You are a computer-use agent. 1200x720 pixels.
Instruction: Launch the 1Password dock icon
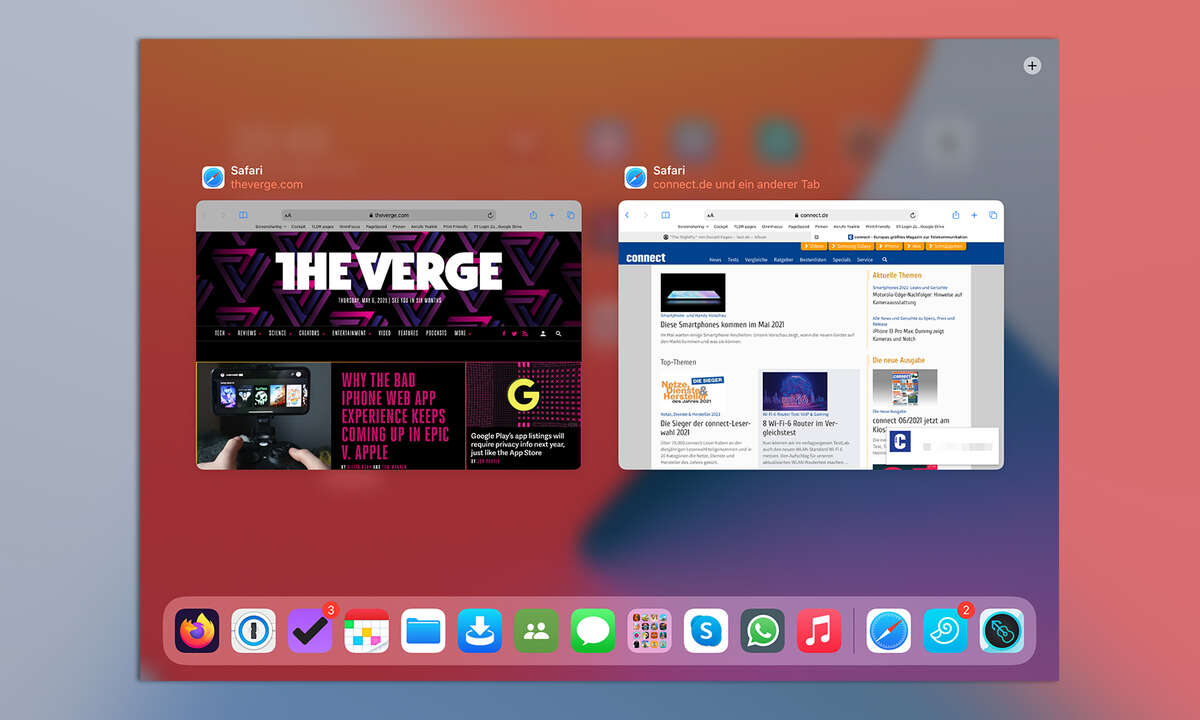[253, 631]
